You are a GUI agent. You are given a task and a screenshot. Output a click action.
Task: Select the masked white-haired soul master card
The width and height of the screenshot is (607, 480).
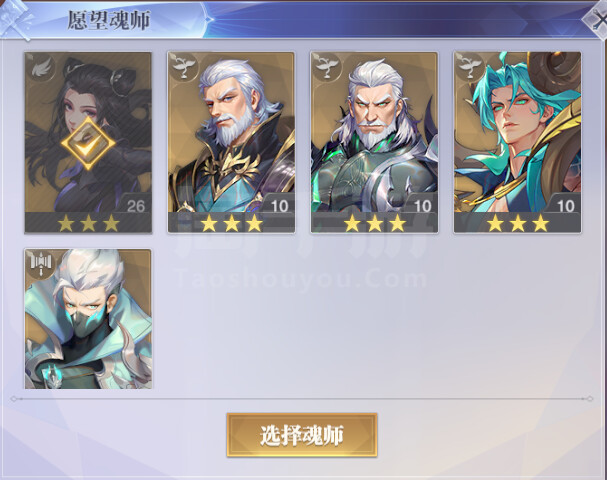[x=88, y=319]
